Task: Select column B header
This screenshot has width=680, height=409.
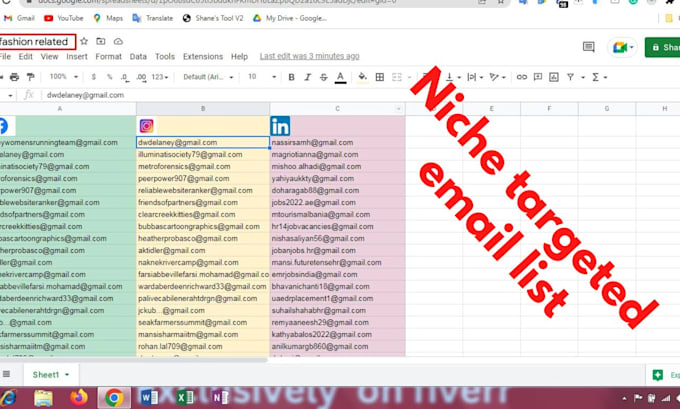Action: click(203, 109)
